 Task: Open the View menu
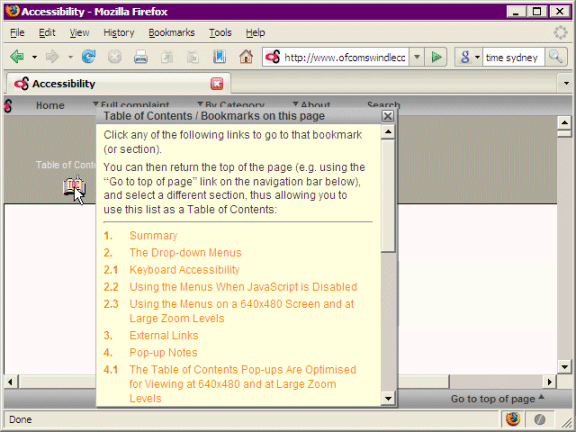[79, 33]
